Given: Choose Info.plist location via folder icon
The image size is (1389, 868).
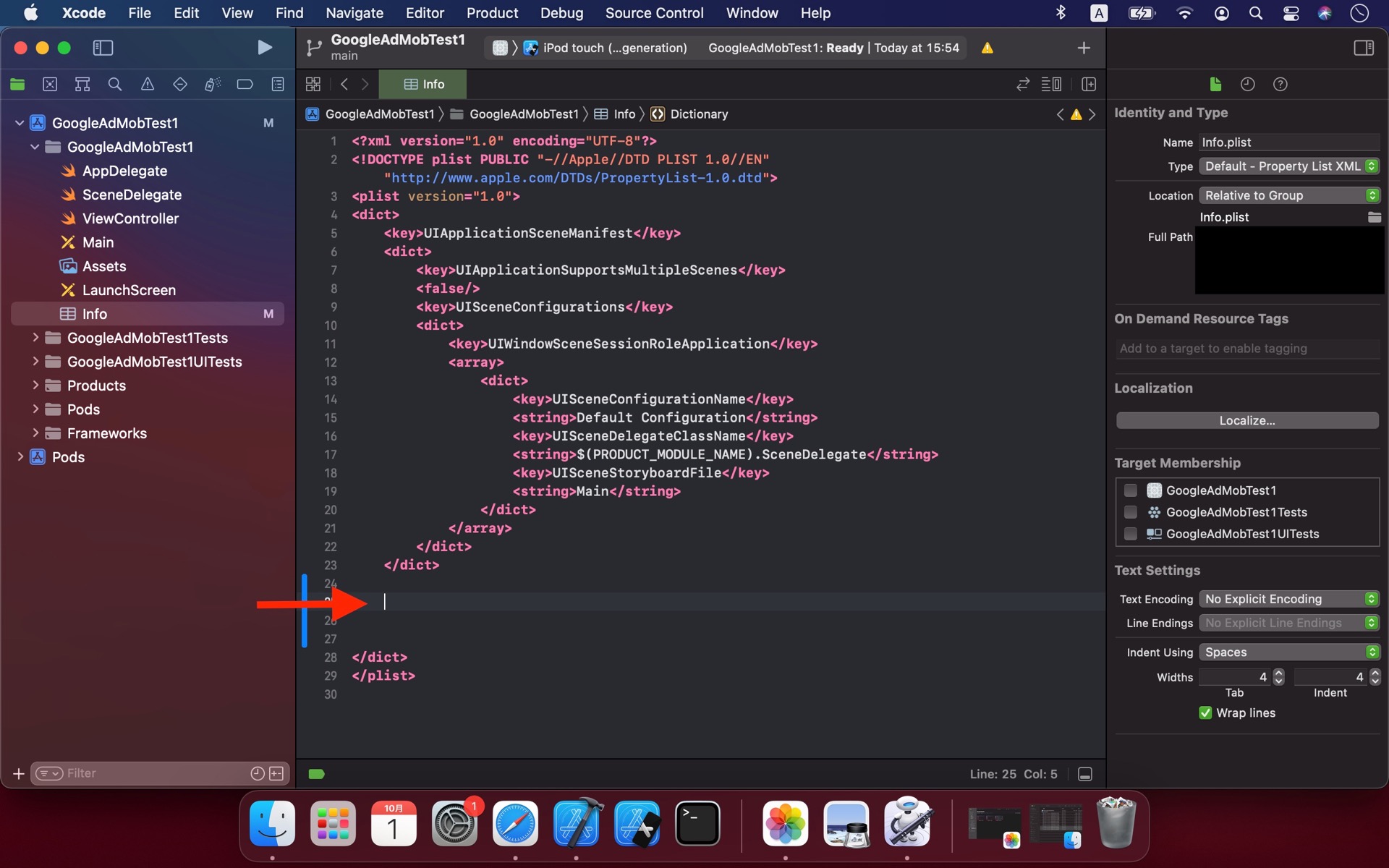Looking at the screenshot, I should pos(1375,217).
